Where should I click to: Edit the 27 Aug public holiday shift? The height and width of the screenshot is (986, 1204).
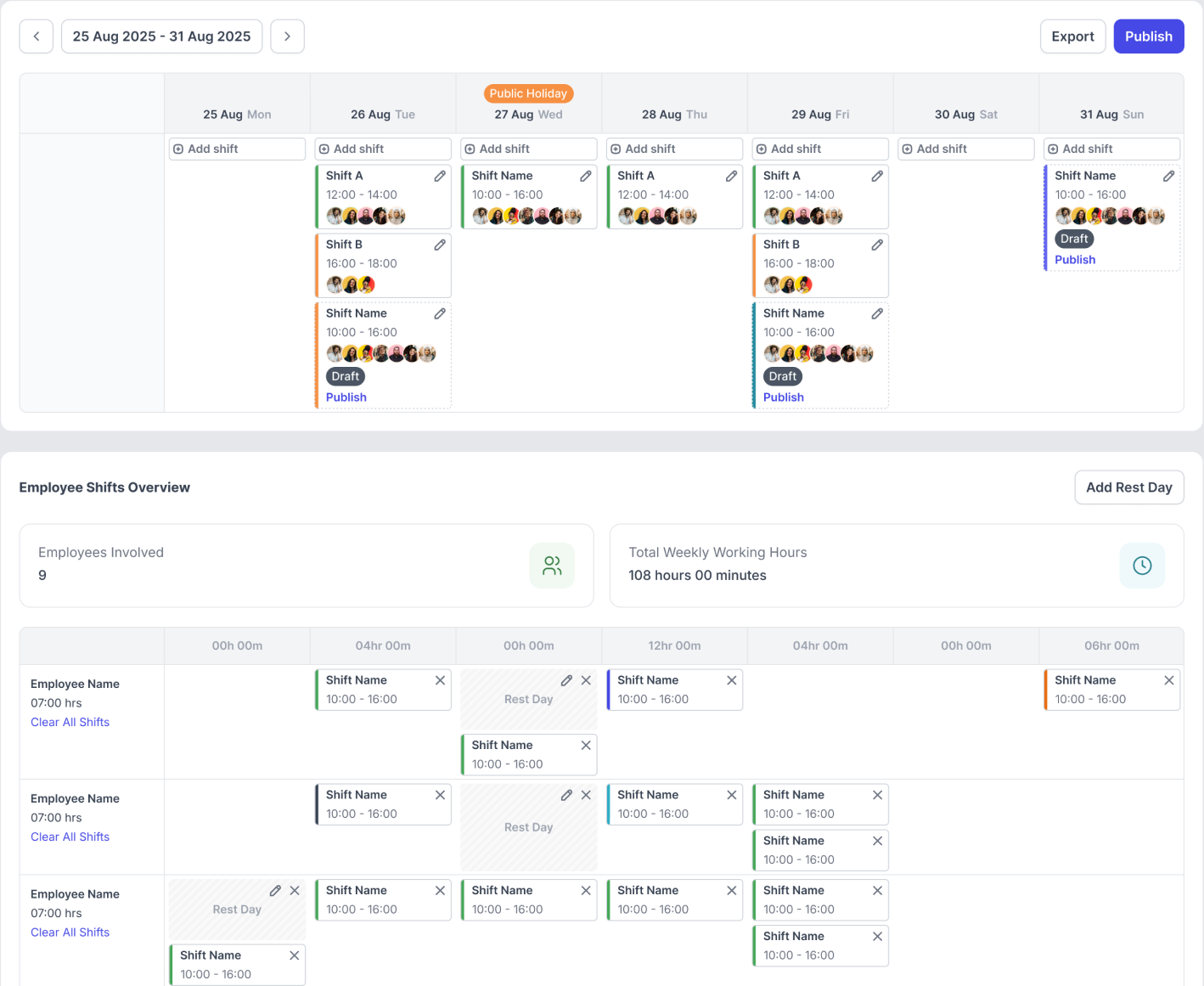point(586,176)
